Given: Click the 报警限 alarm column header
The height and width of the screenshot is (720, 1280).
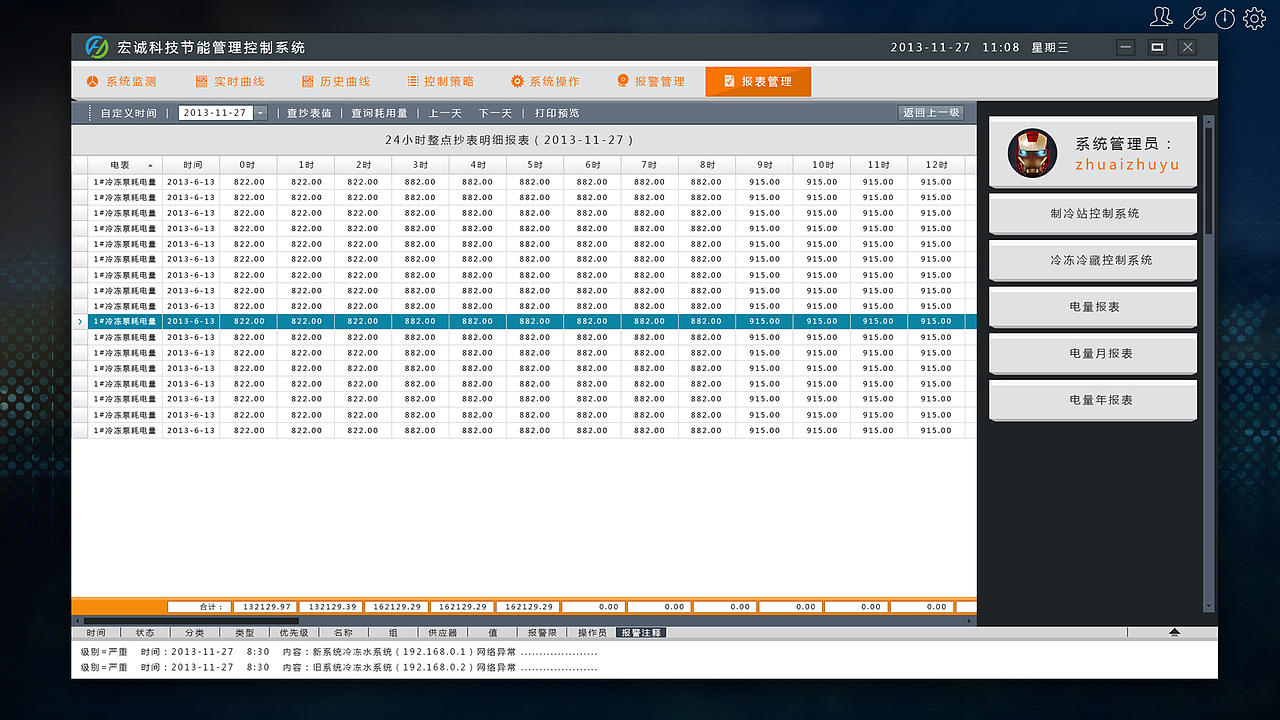Looking at the screenshot, I should tap(543, 632).
